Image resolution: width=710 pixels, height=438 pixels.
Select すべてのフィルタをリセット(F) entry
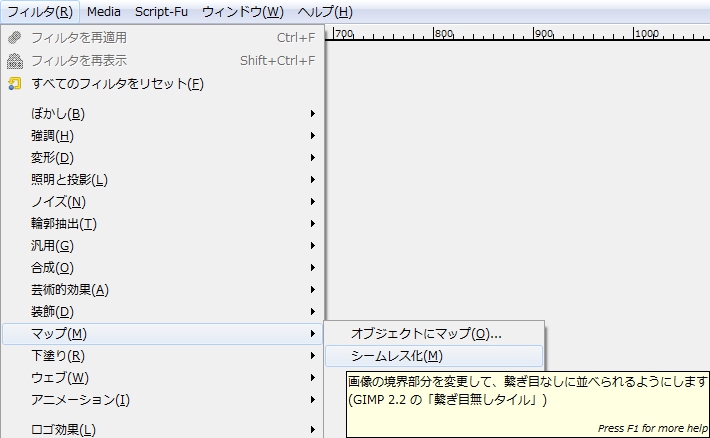point(162,84)
